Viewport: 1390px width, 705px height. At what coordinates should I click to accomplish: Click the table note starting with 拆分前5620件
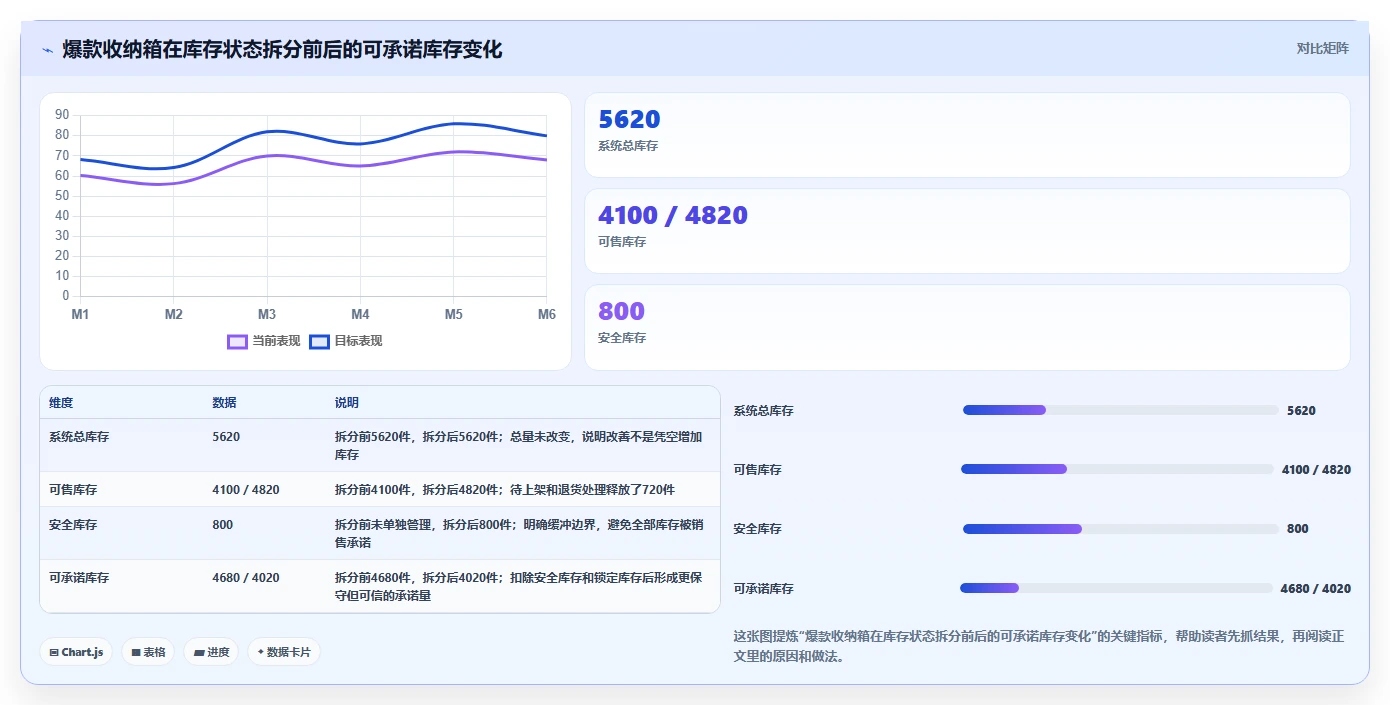[x=518, y=446]
